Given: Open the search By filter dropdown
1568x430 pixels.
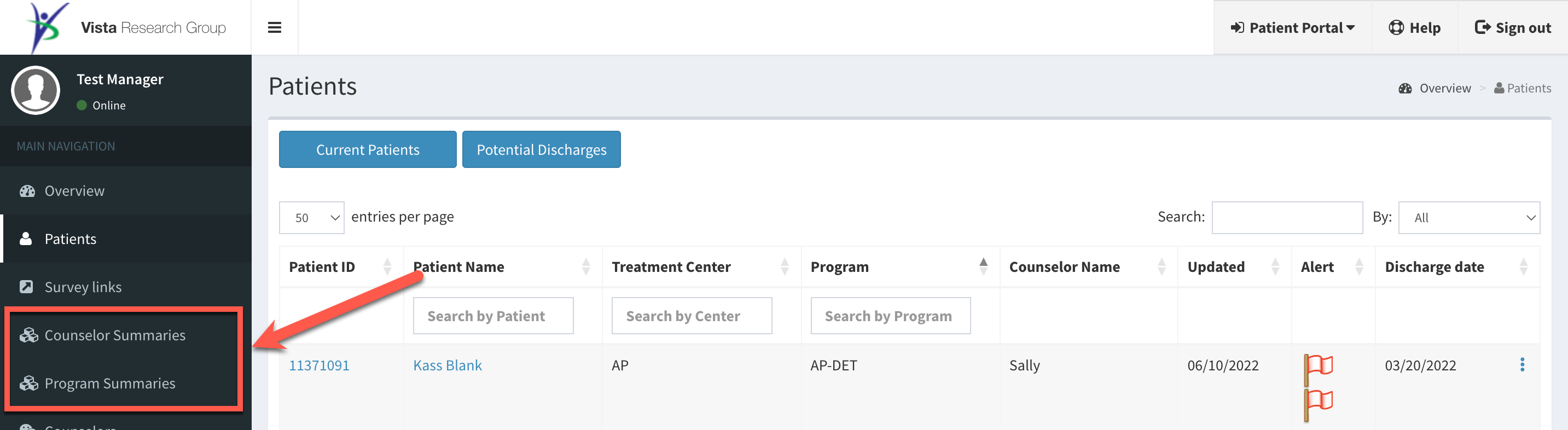Looking at the screenshot, I should (x=1469, y=217).
